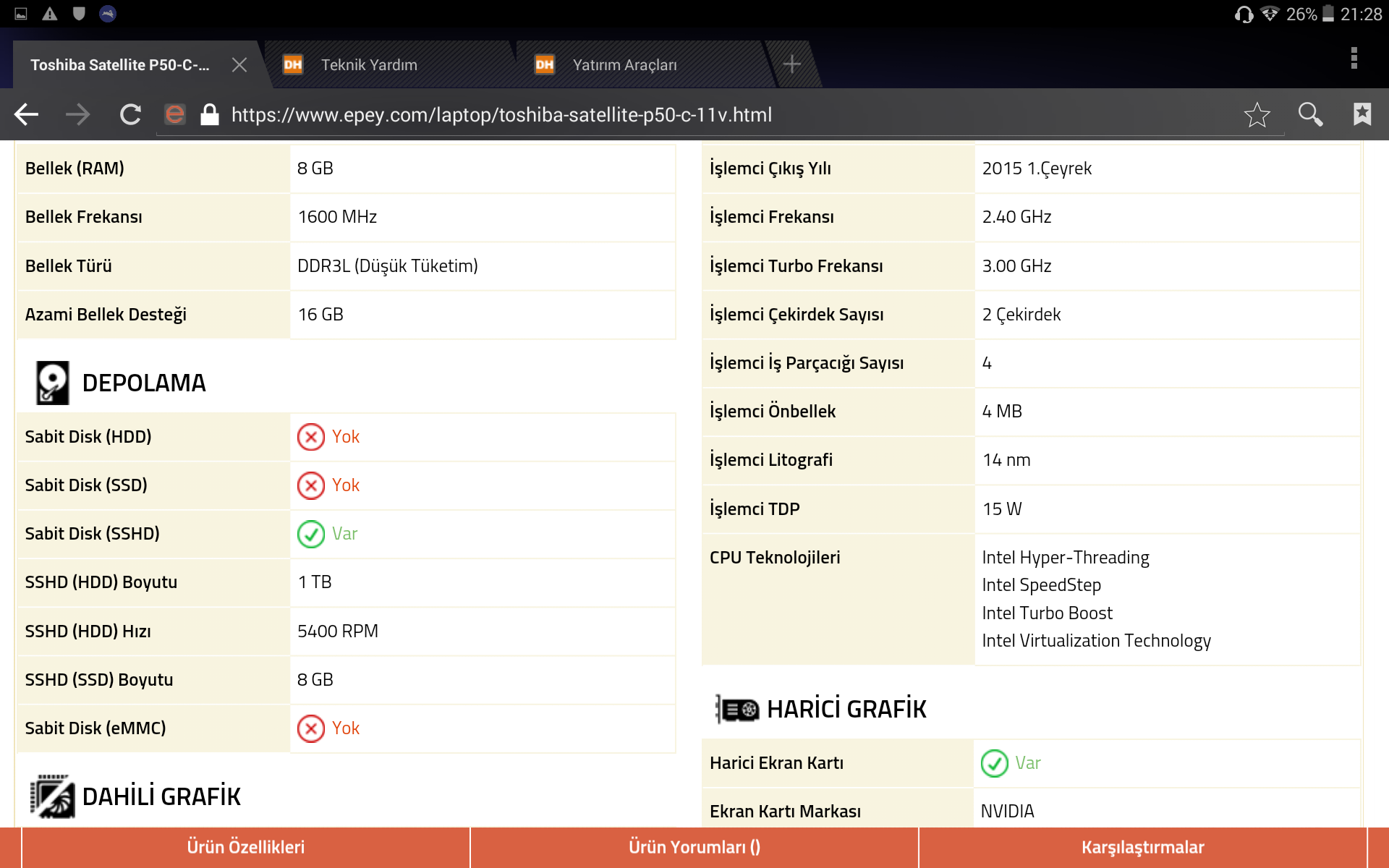
Task: Tap the 14 nm lithography value
Action: point(1006,460)
